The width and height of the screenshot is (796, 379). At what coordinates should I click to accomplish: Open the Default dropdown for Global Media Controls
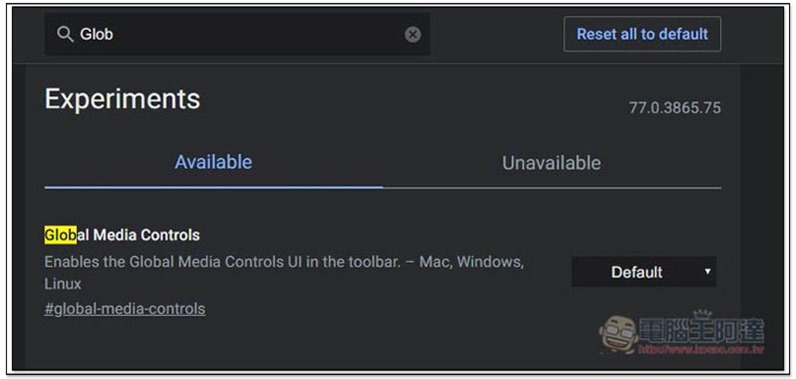pos(644,272)
